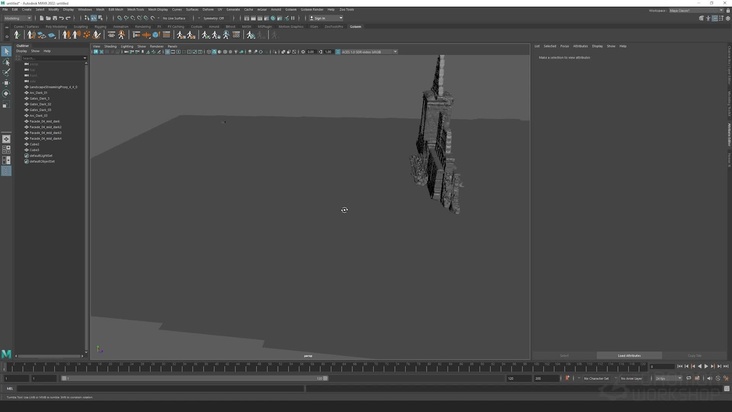Click the Copy Tab button
This screenshot has width=732, height=412.
694,356
